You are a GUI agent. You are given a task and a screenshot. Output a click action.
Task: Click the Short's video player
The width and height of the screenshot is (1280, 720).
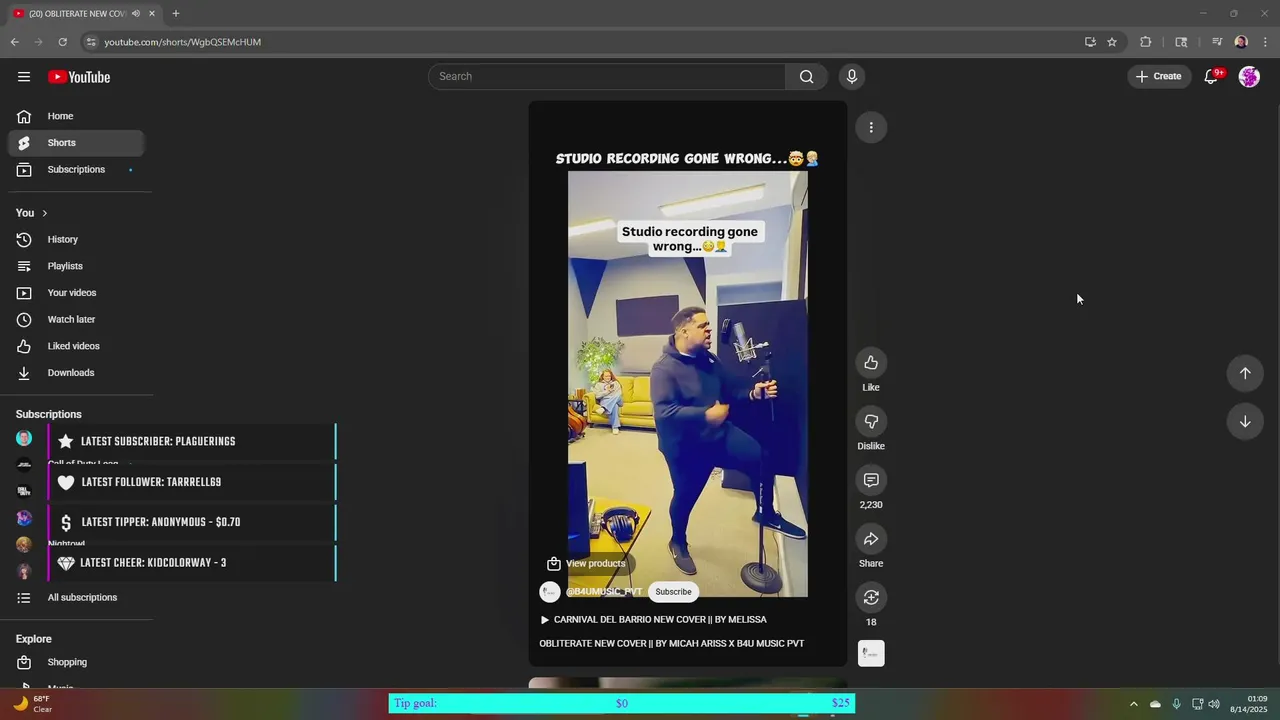[x=688, y=384]
